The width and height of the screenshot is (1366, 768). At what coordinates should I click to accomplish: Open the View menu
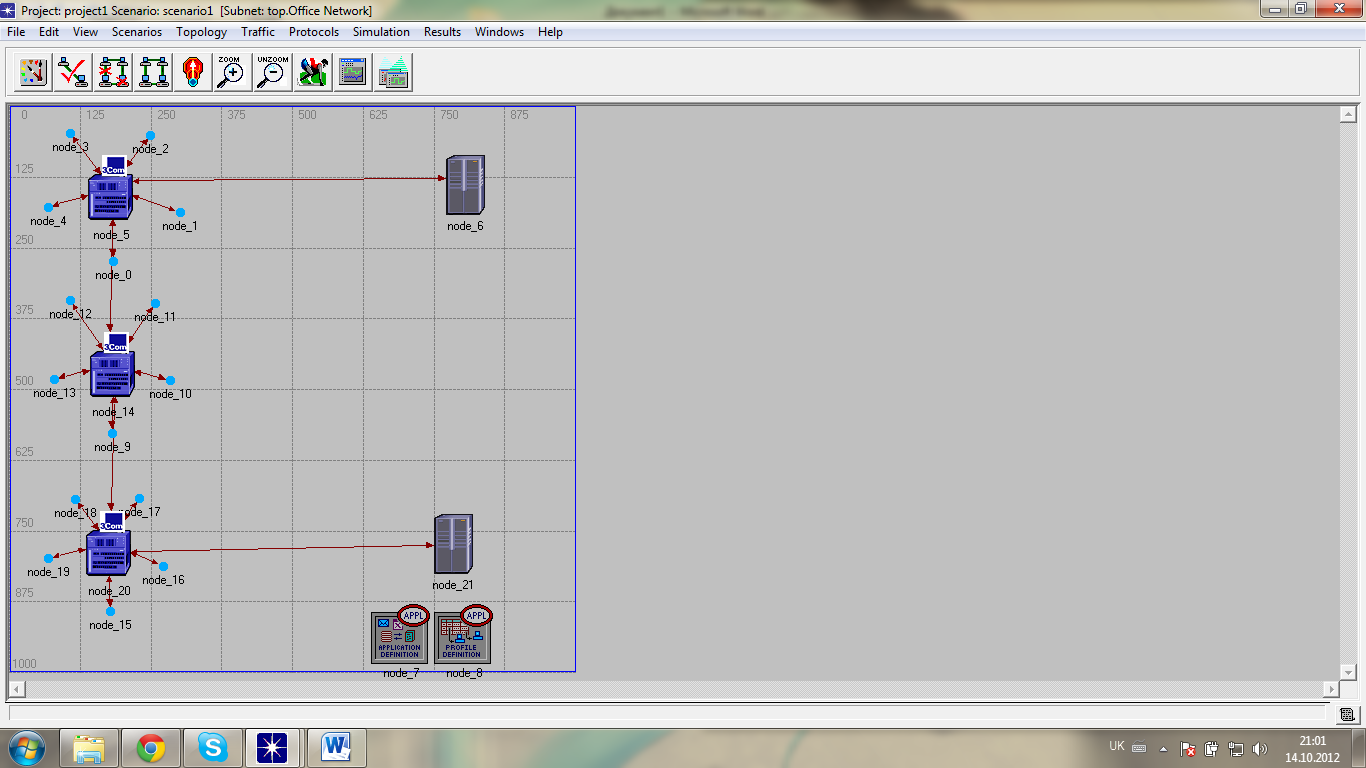[x=86, y=32]
